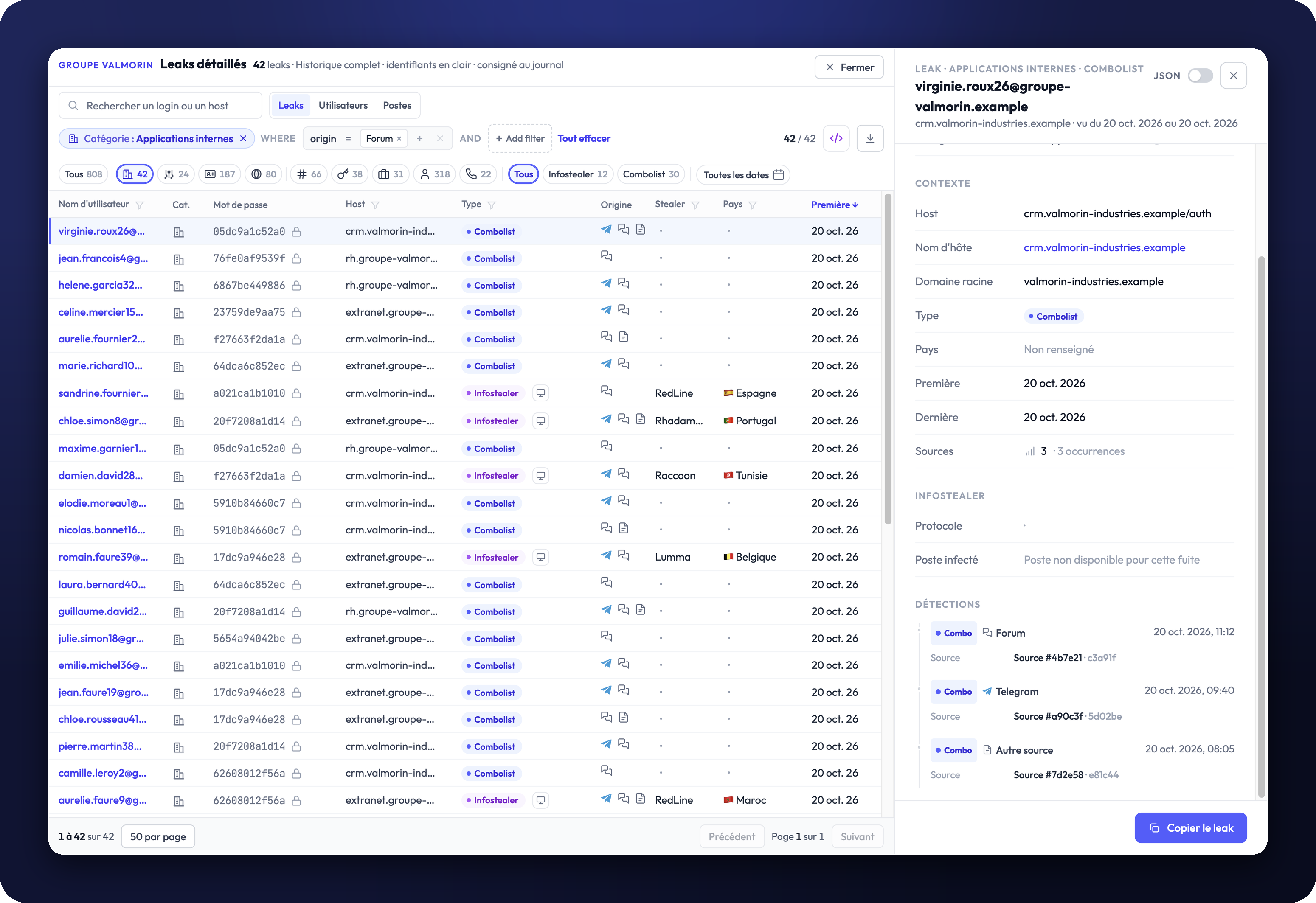
Task: Focus the login or host search field
Action: point(160,106)
